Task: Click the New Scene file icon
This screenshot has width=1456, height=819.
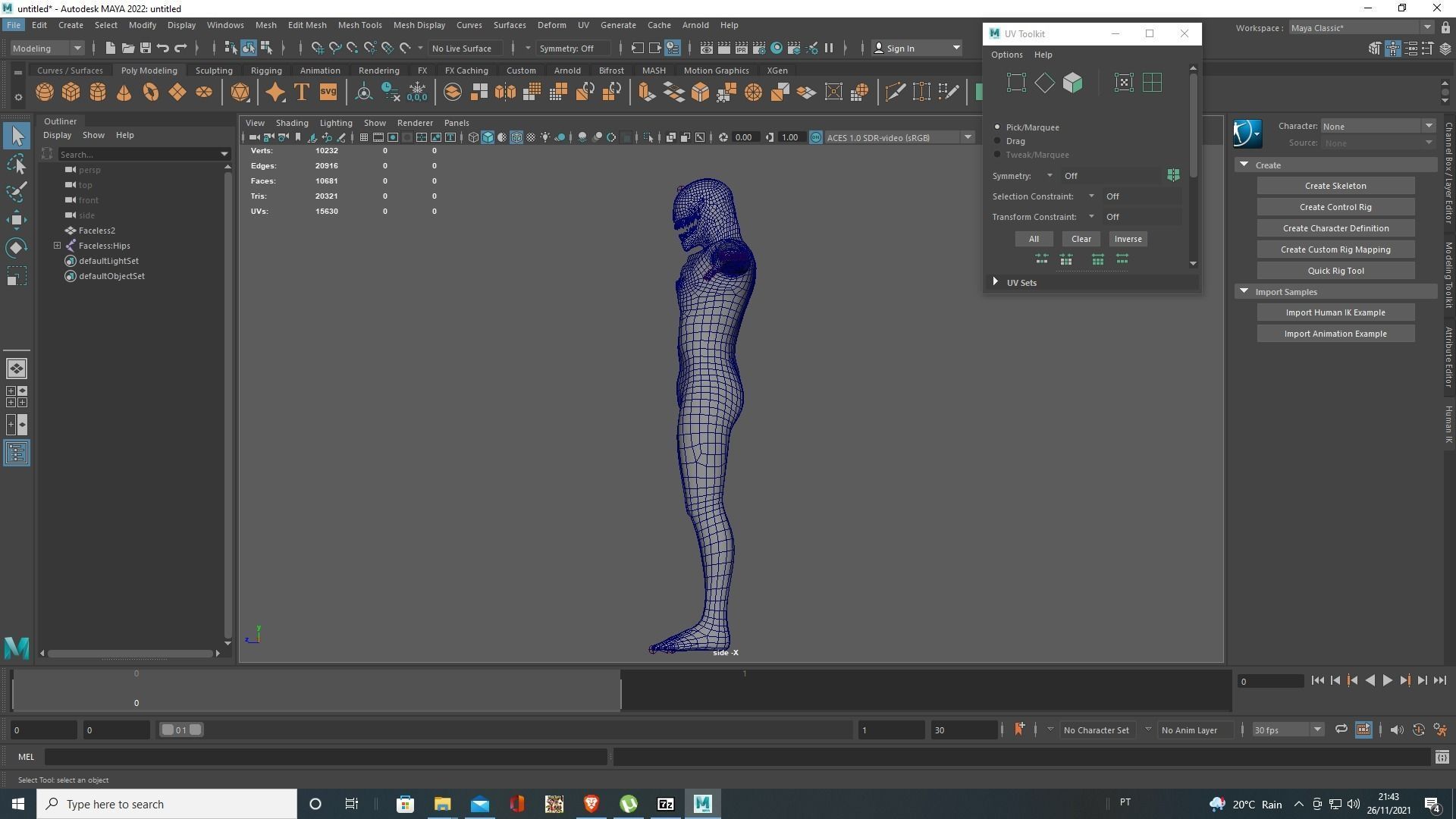Action: [x=110, y=48]
